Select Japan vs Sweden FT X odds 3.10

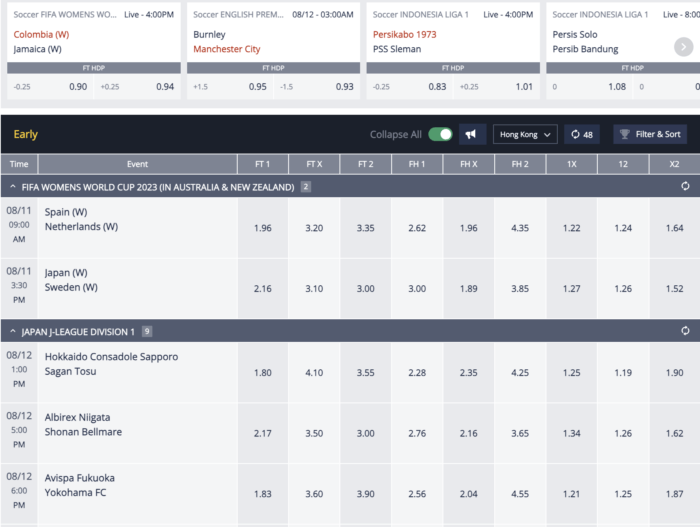tap(314, 289)
